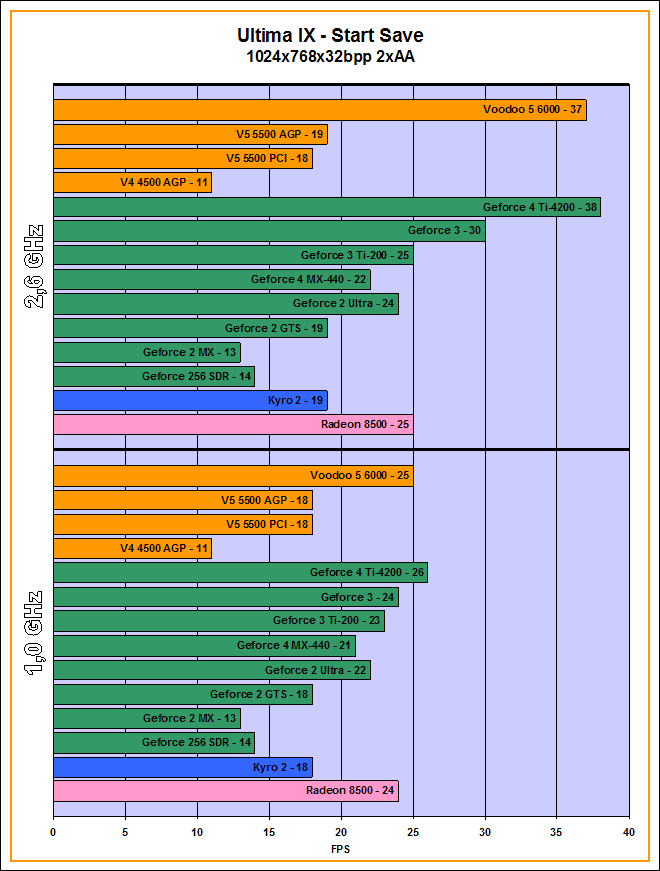660x871 pixels.
Task: Select the orange 'Voodoo 5 6000 - 37' bar
Action: 319,110
